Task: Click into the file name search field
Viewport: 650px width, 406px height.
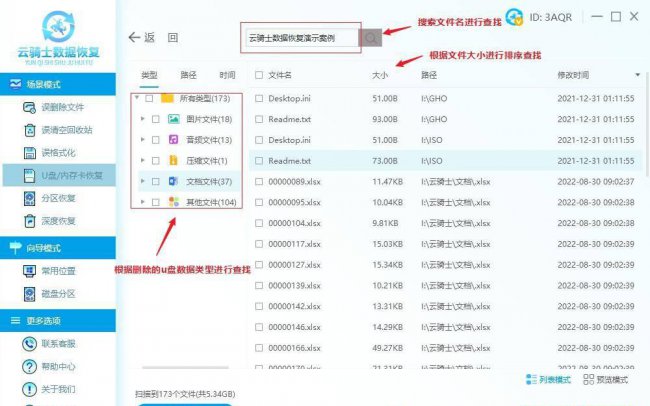Action: click(x=302, y=38)
